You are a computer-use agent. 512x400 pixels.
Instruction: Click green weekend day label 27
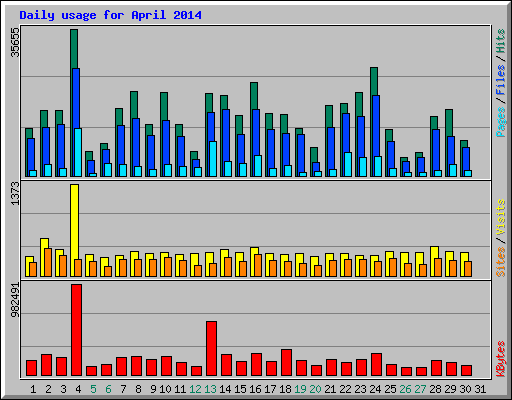pos(420,389)
